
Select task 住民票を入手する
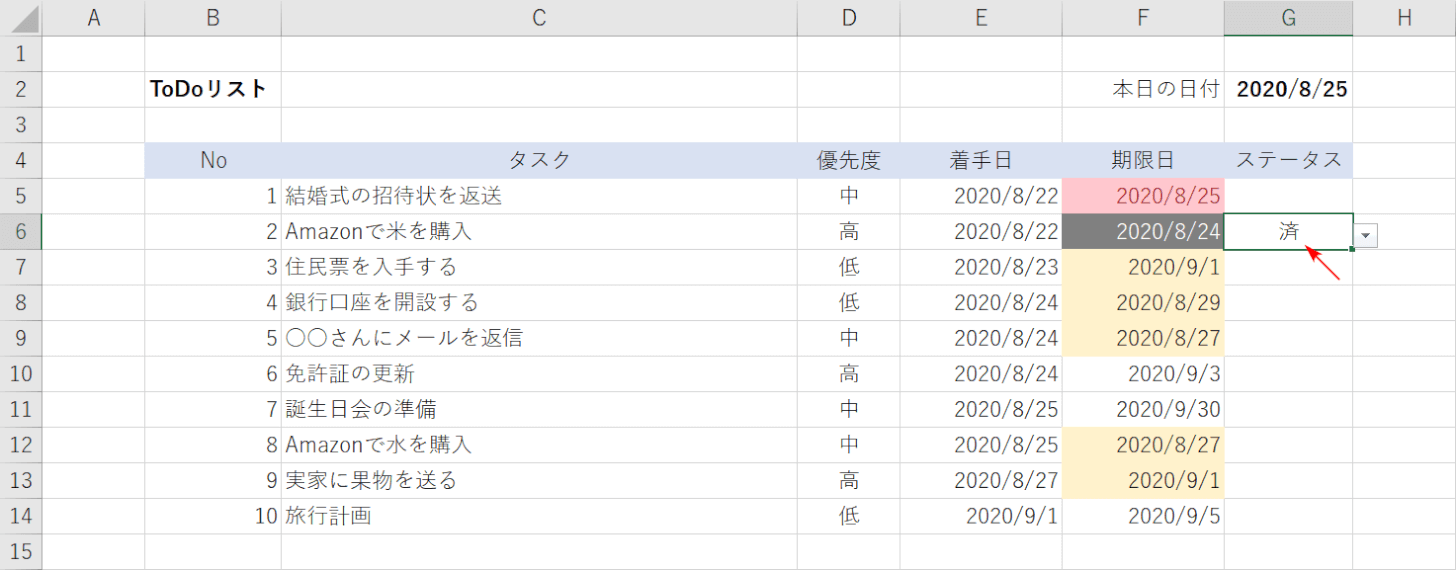point(539,267)
